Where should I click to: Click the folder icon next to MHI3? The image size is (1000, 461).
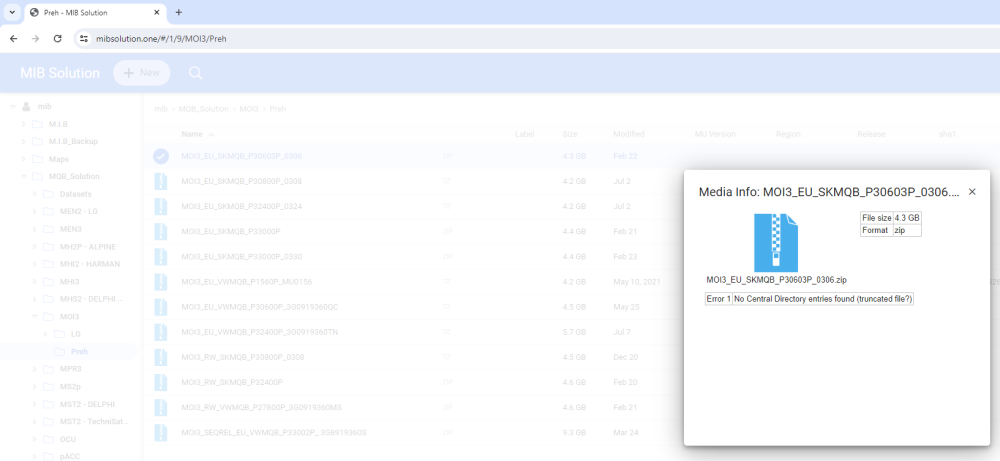(x=48, y=282)
